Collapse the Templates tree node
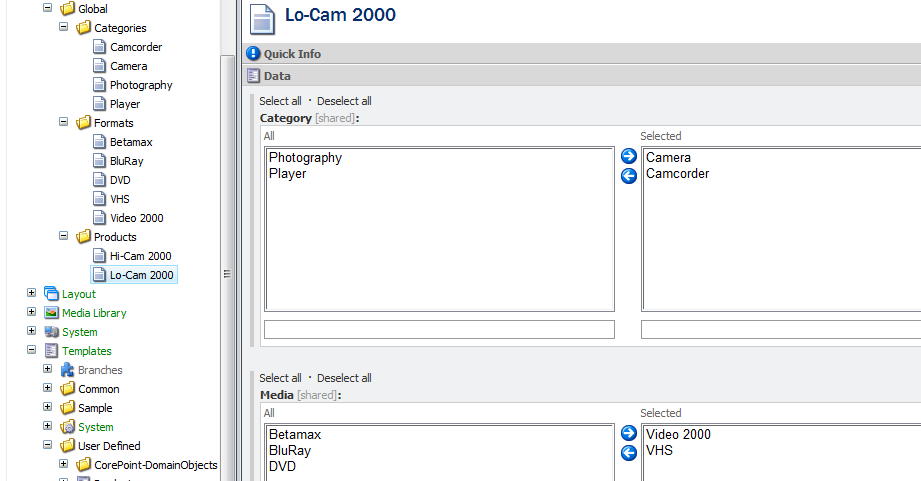 point(31,351)
